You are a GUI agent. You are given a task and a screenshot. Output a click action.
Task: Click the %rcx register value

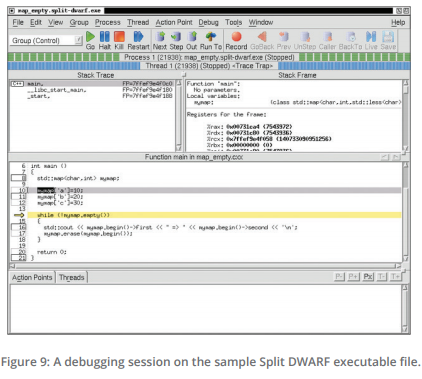pos(279,139)
